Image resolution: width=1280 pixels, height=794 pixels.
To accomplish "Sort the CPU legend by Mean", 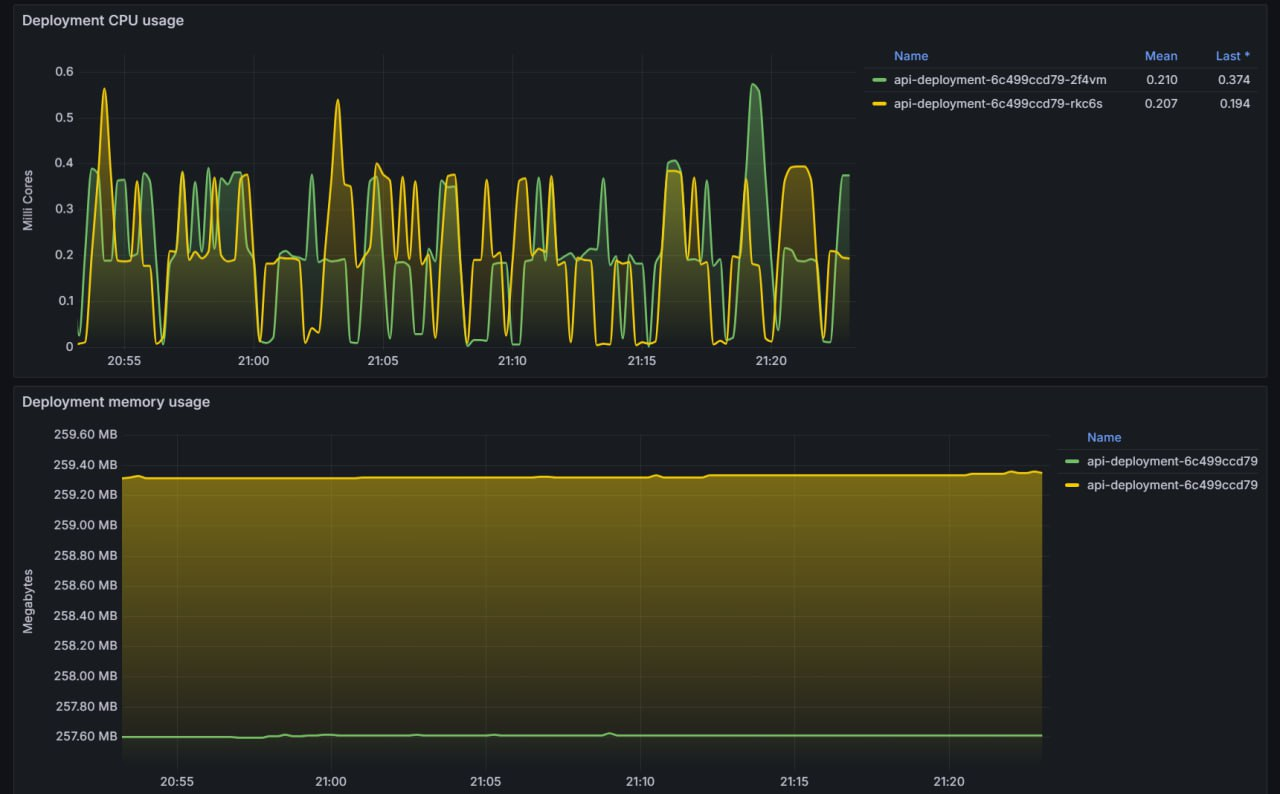I will point(1161,56).
